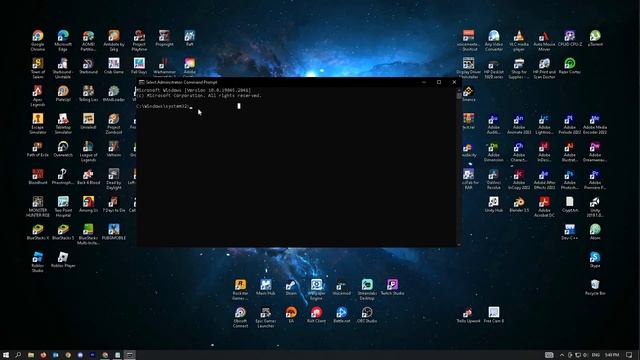Open File Explorer from the taskbar
The width and height of the screenshot is (640, 360).
coord(31,355)
